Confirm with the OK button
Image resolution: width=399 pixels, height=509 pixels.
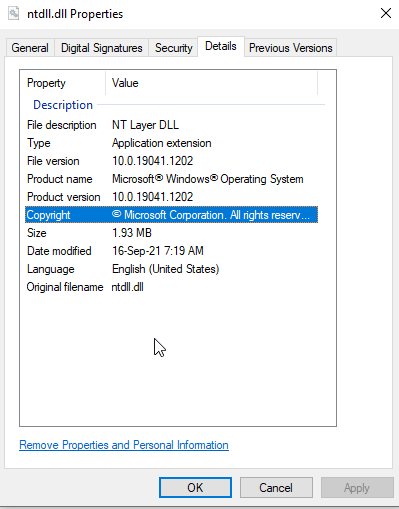click(195, 488)
